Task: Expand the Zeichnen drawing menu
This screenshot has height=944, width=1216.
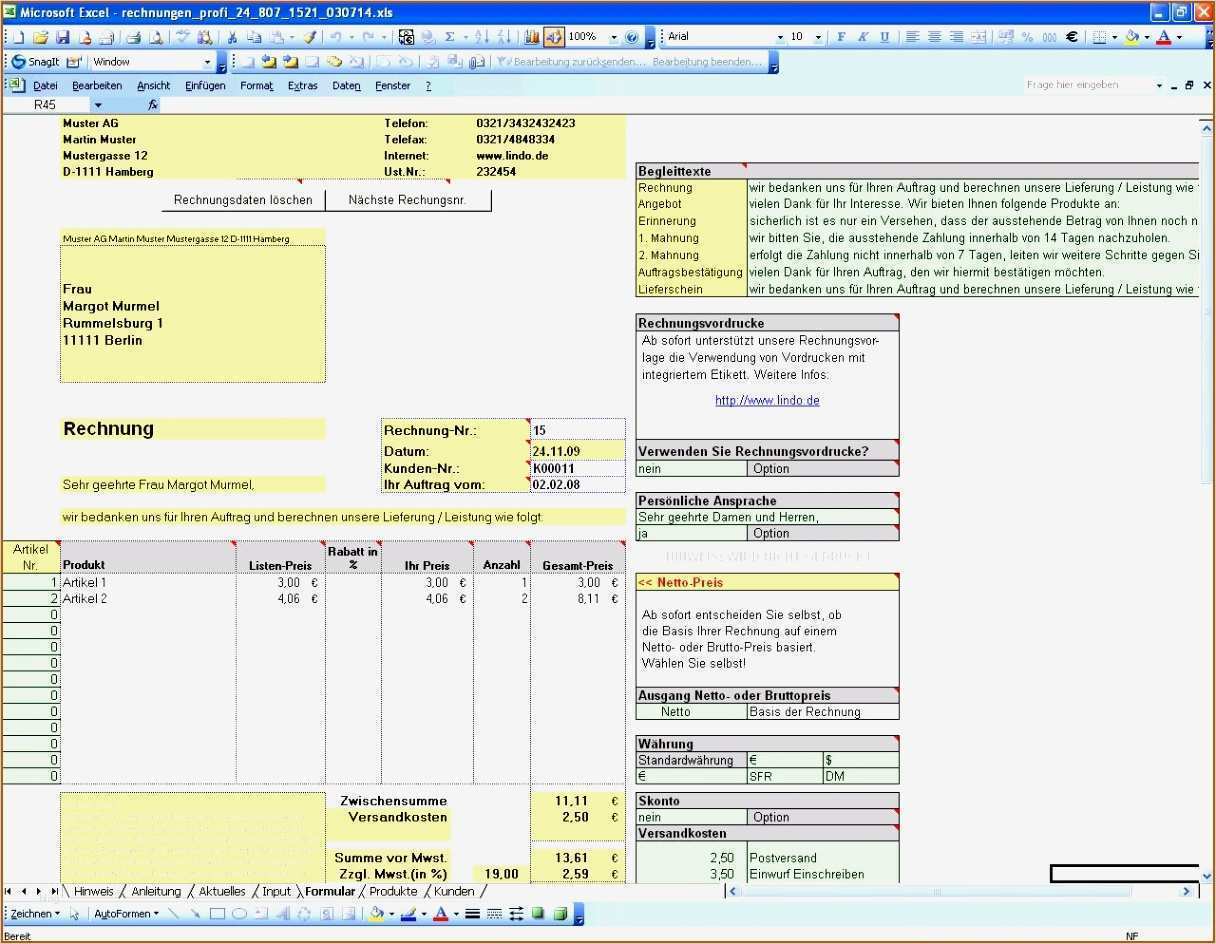Action: pyautogui.click(x=35, y=913)
